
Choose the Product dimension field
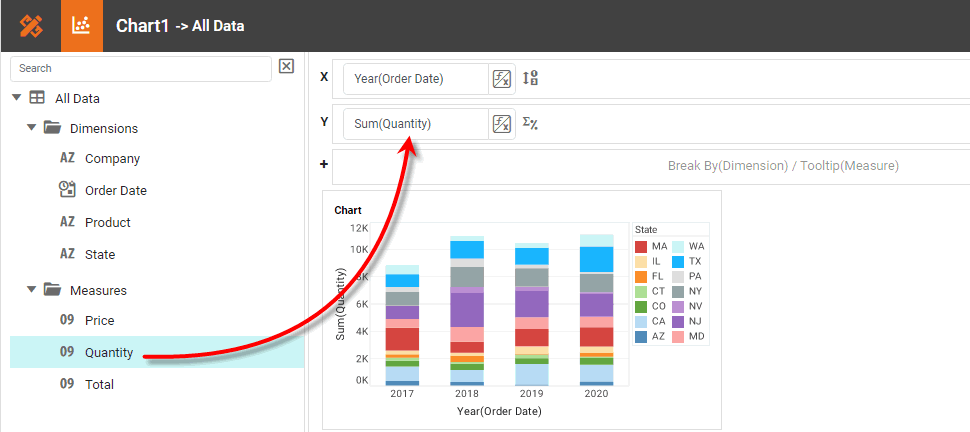(107, 223)
